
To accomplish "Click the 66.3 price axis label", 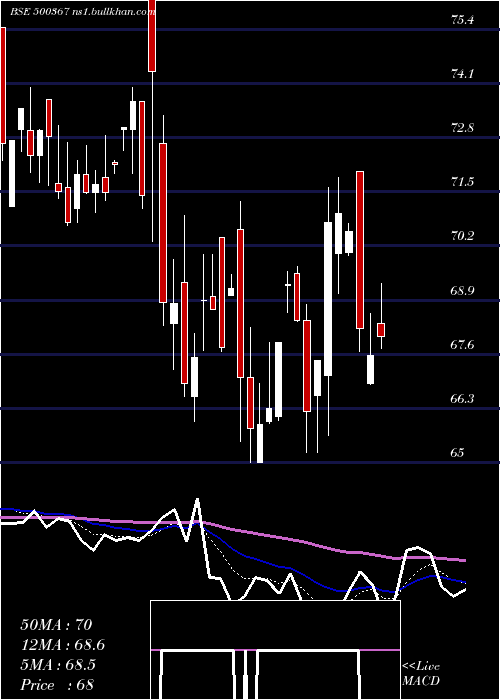I will 462,398.
